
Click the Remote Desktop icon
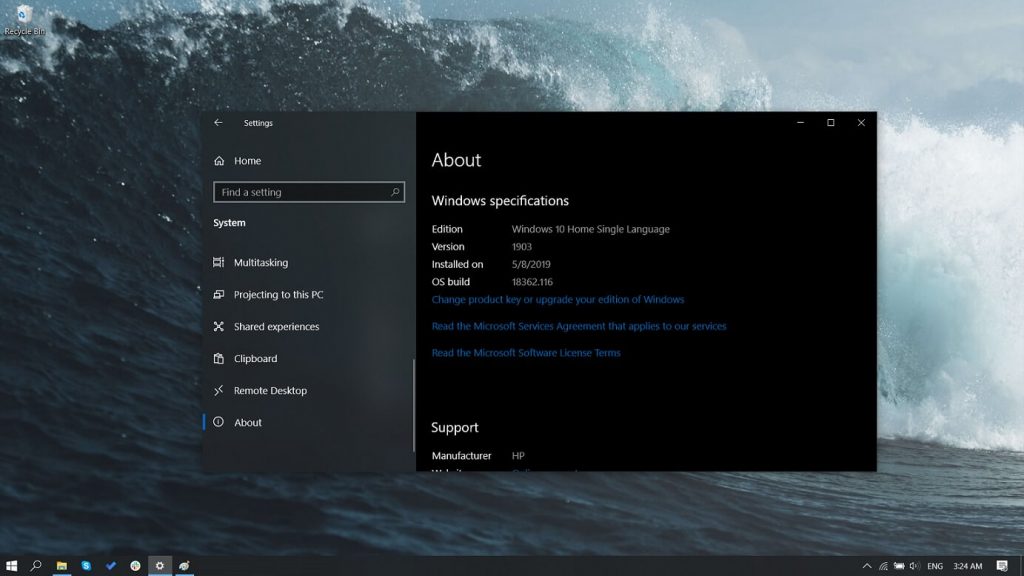point(219,391)
